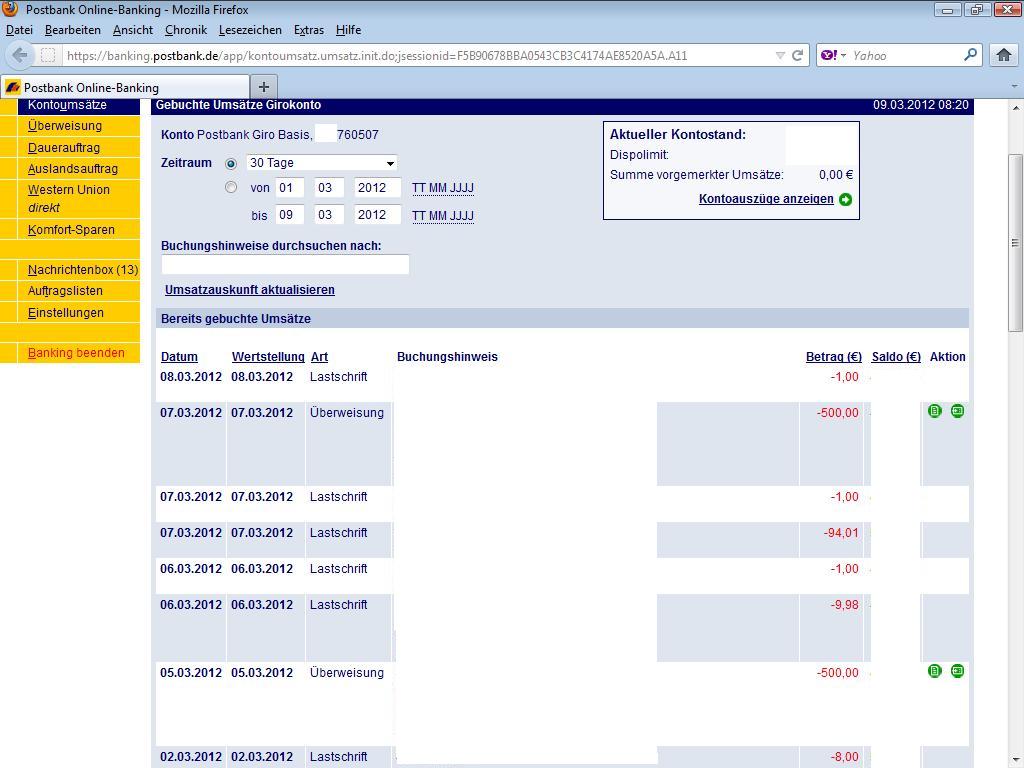Click the TT MM JJJJ link beside the von date
Viewport: 1024px width, 768px height.
pyautogui.click(x=443, y=188)
